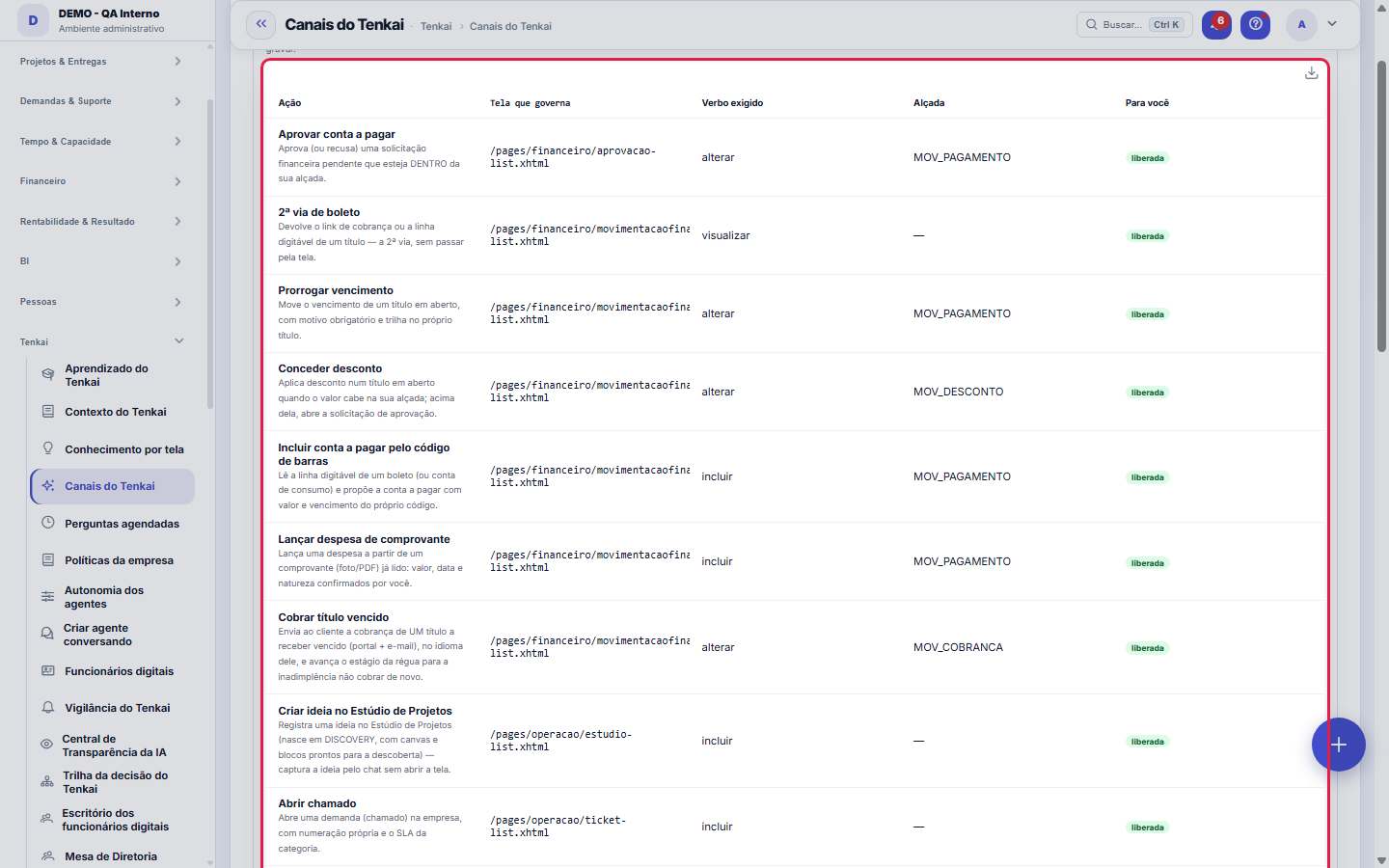This screenshot has height=868, width=1389.
Task: Open the help question-mark icon
Action: tap(1255, 24)
